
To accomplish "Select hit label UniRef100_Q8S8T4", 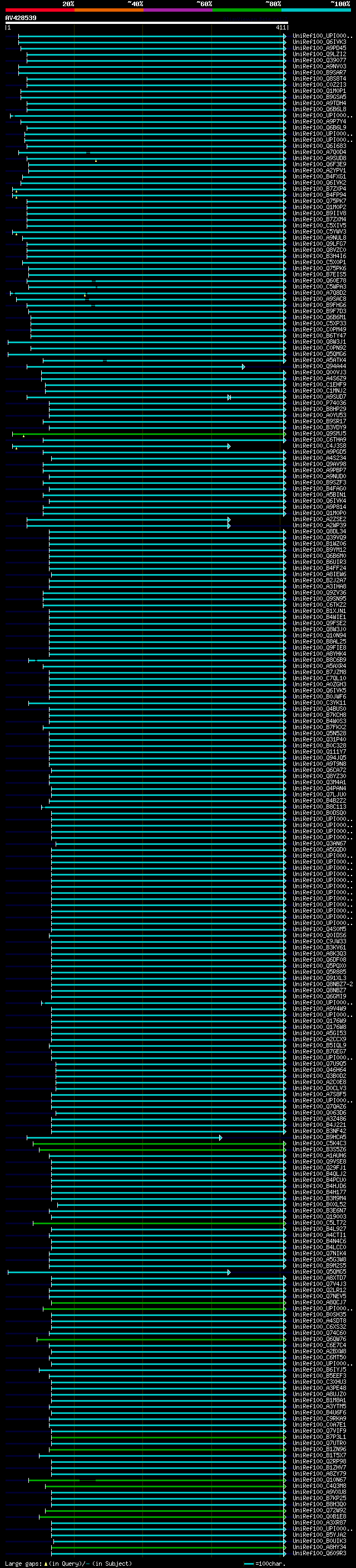I will [319, 78].
